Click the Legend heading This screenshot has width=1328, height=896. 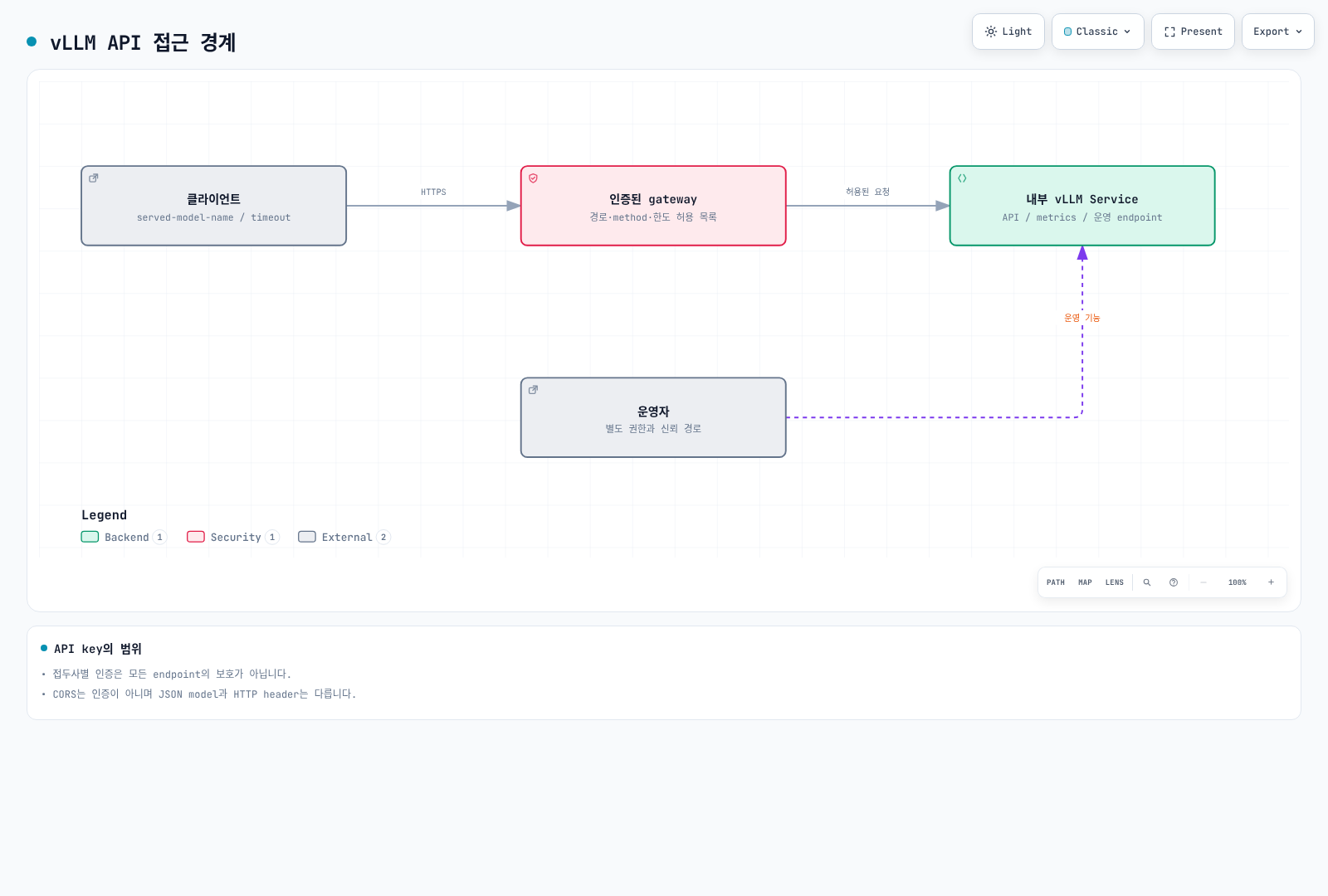pyautogui.click(x=104, y=515)
